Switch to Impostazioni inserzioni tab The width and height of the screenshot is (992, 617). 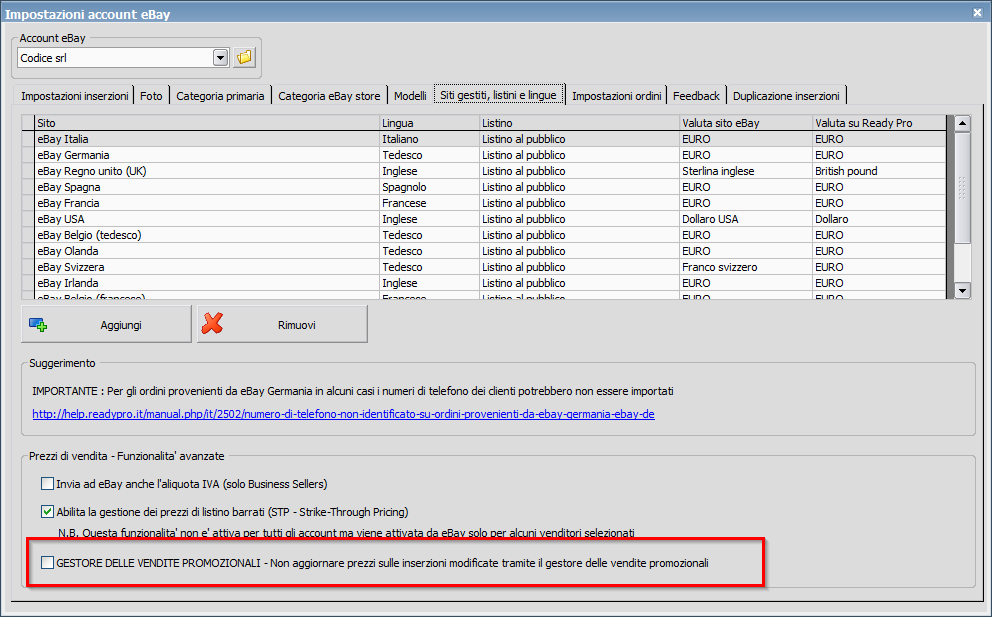75,96
